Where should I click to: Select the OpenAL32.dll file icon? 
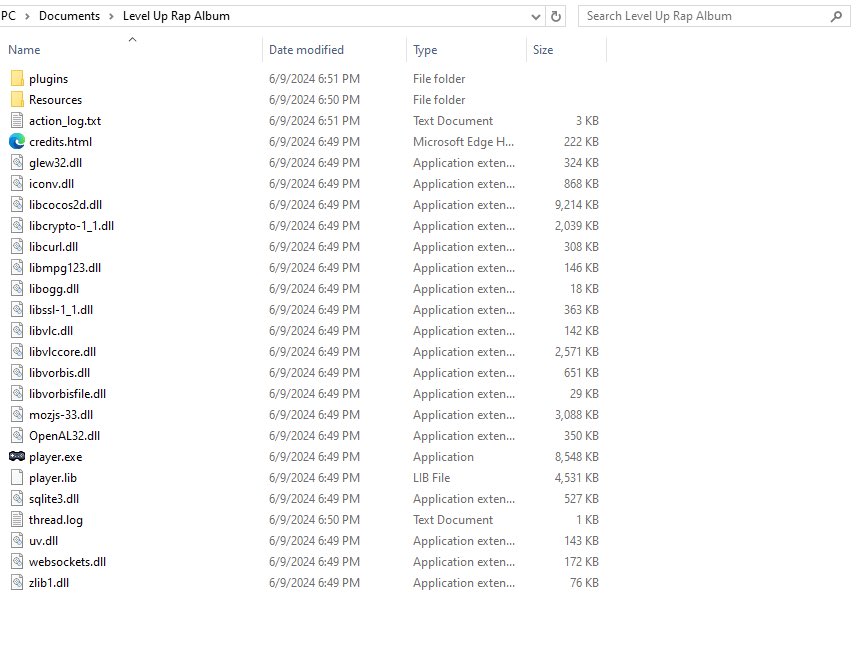(17, 435)
